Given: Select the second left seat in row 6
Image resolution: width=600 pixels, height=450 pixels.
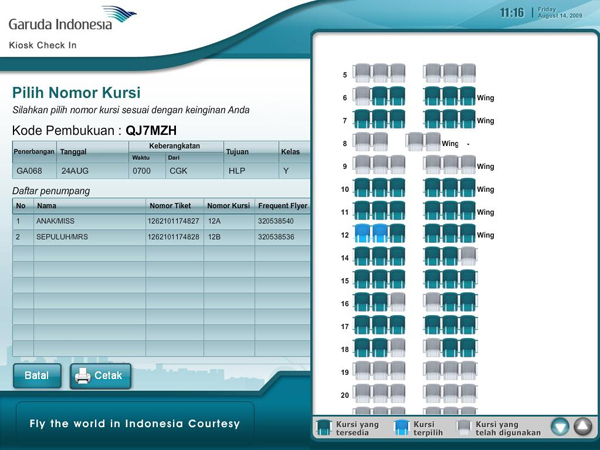Looking at the screenshot, I should coord(380,97).
